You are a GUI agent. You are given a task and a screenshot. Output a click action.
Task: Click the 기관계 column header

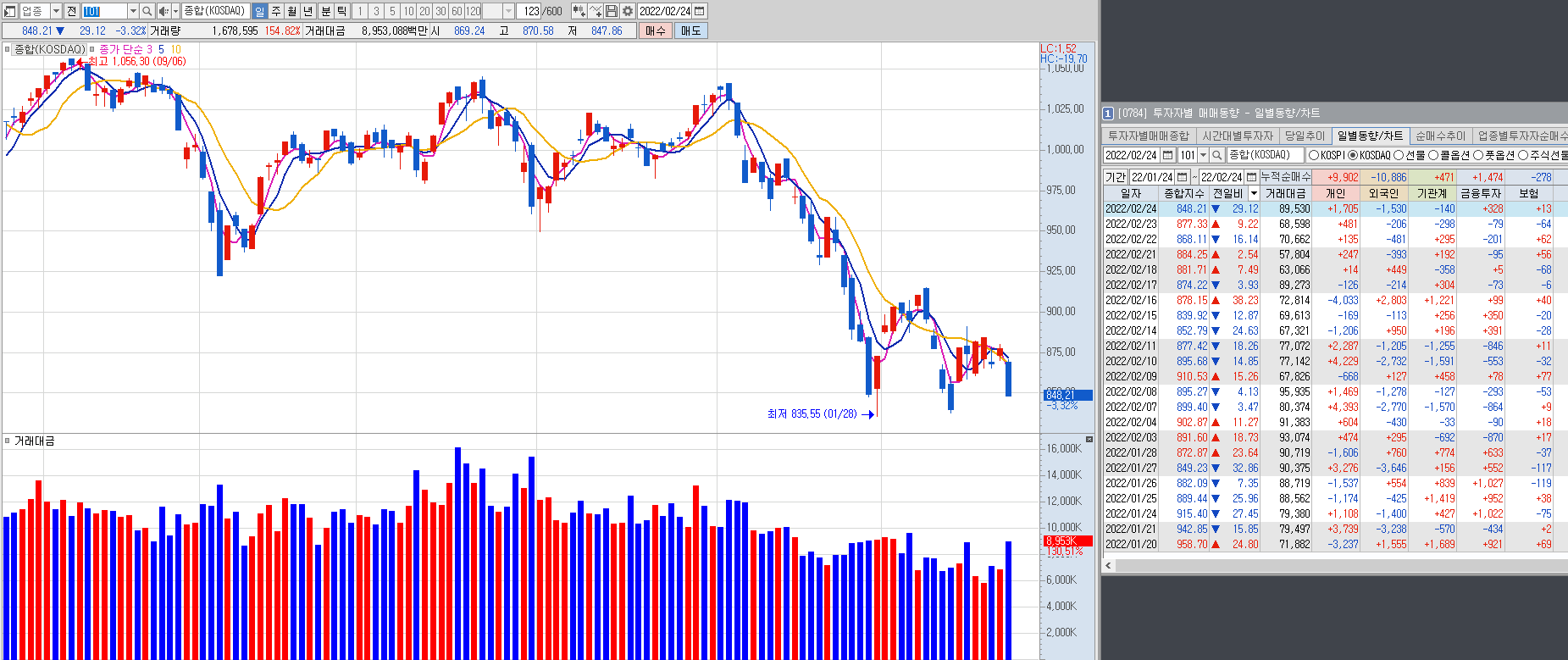pyautogui.click(x=1432, y=193)
